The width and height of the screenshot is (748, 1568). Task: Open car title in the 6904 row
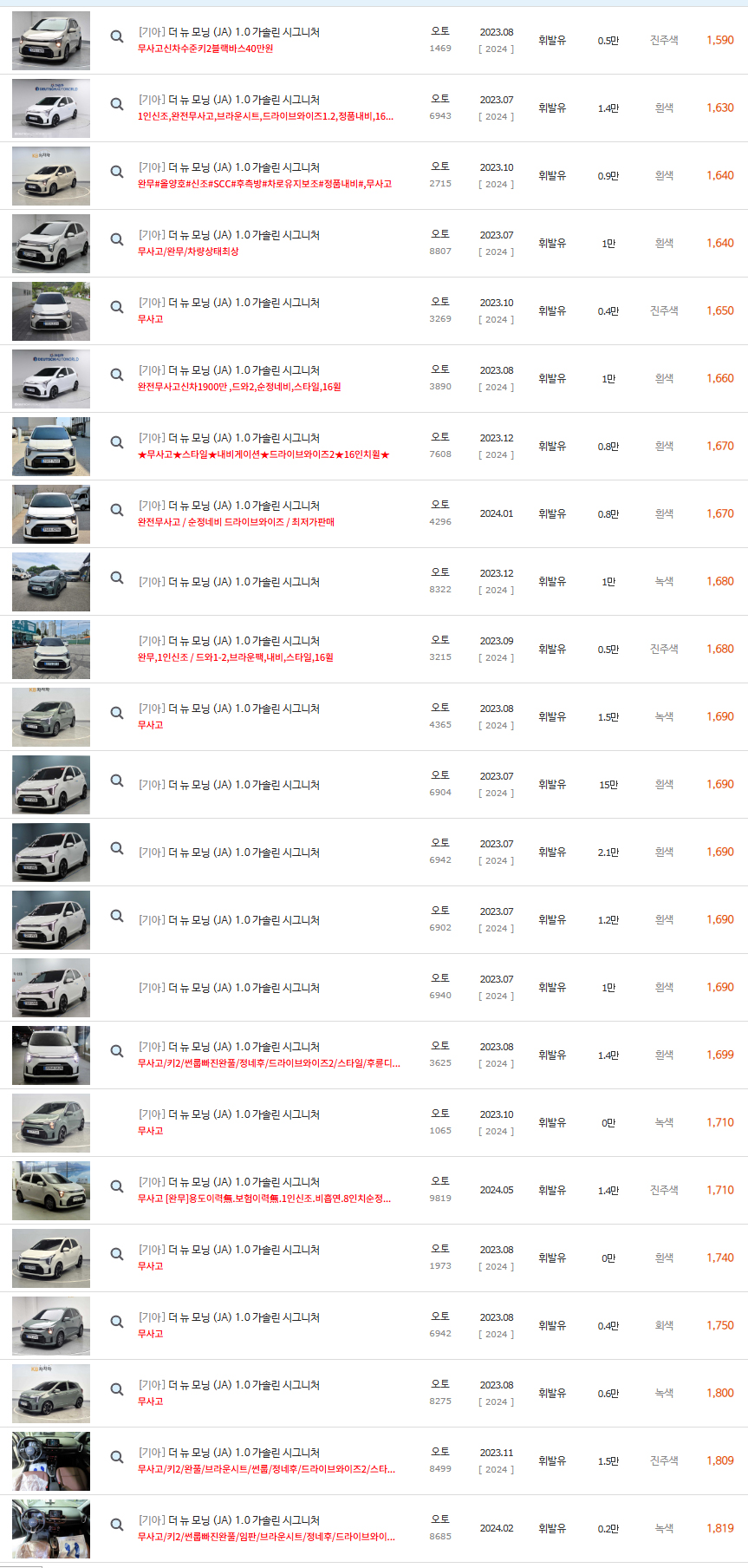tap(229, 785)
